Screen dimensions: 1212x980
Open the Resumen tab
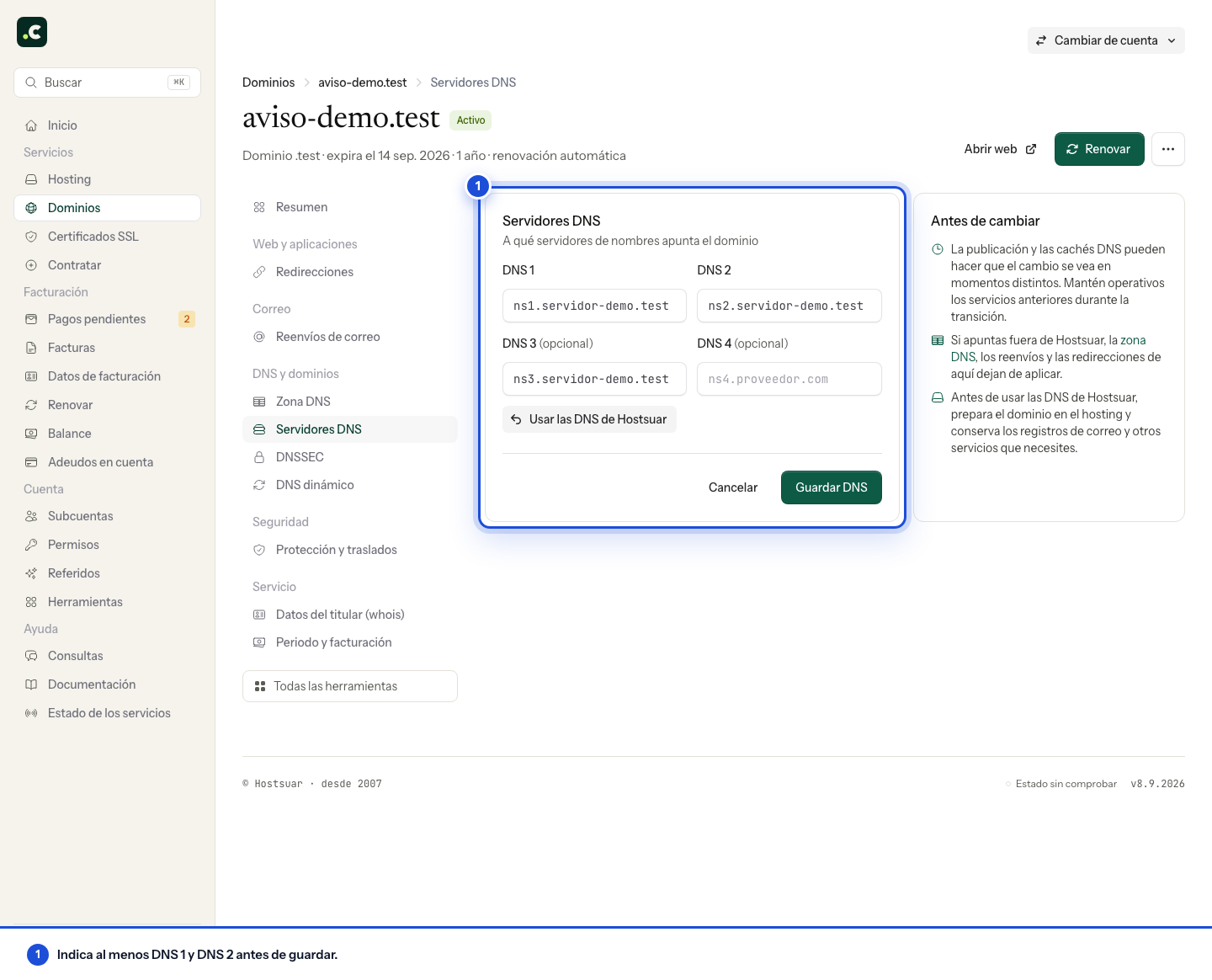tap(350, 207)
